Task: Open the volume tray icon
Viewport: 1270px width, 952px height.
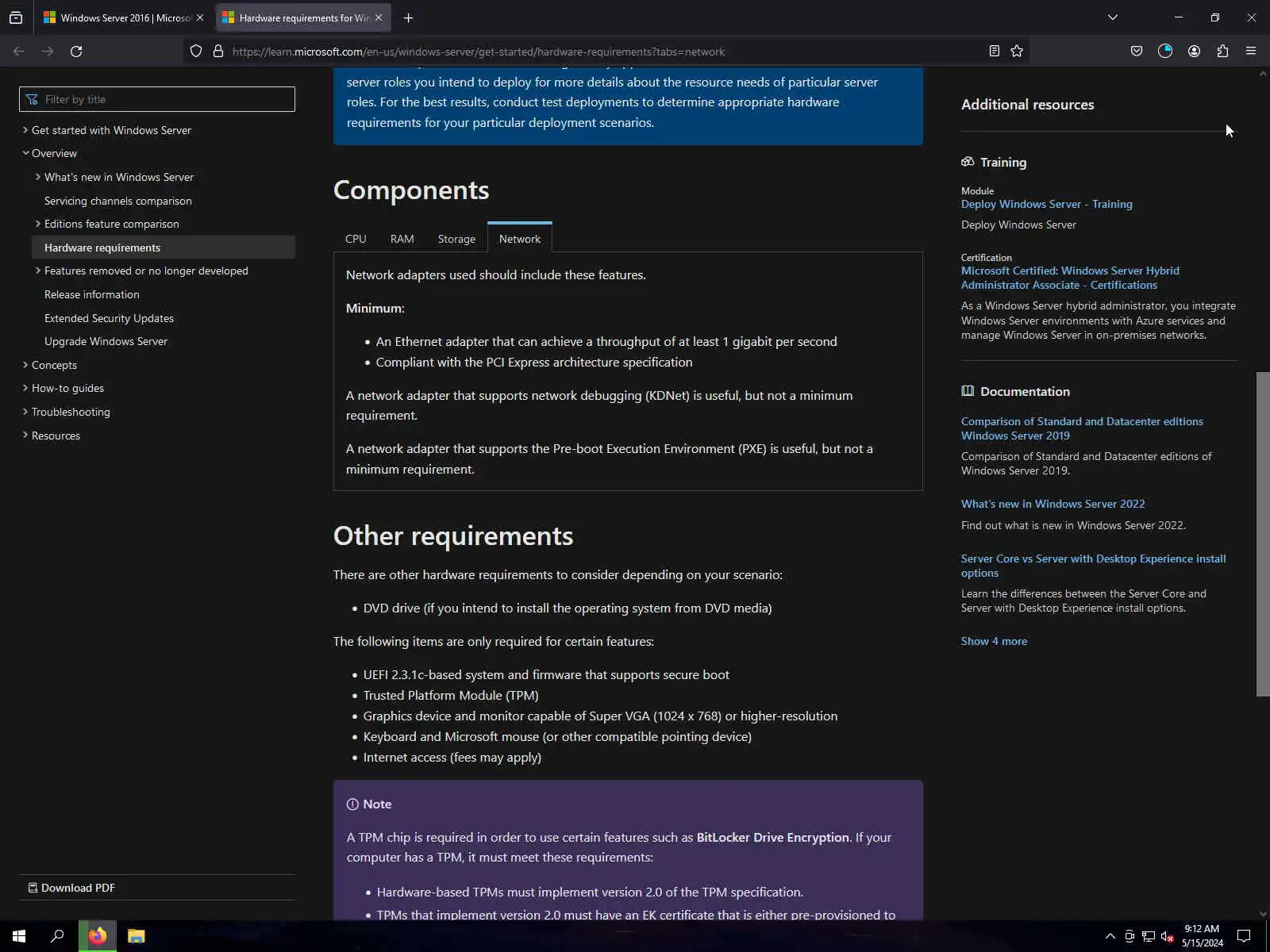Action: 1168,936
